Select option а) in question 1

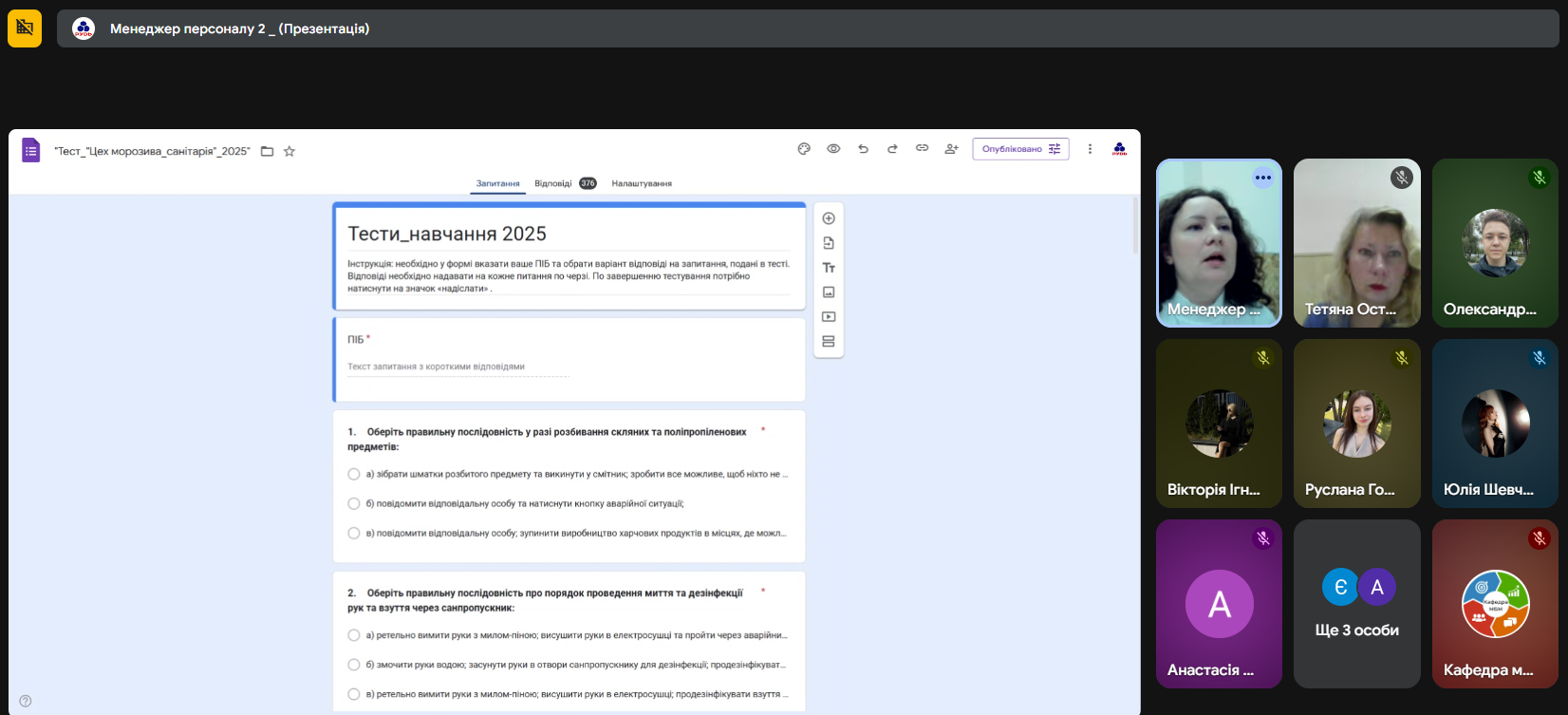(354, 474)
